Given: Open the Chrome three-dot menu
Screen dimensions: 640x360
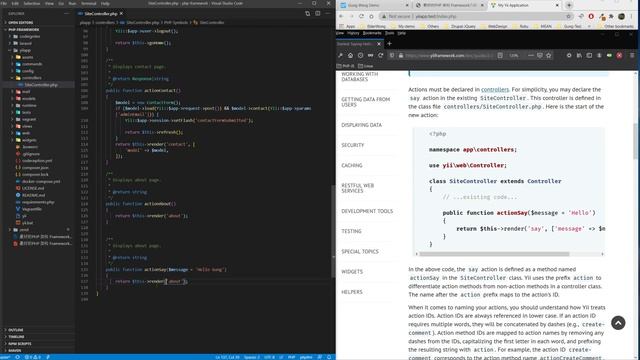Looking at the screenshot, I should click(631, 16).
